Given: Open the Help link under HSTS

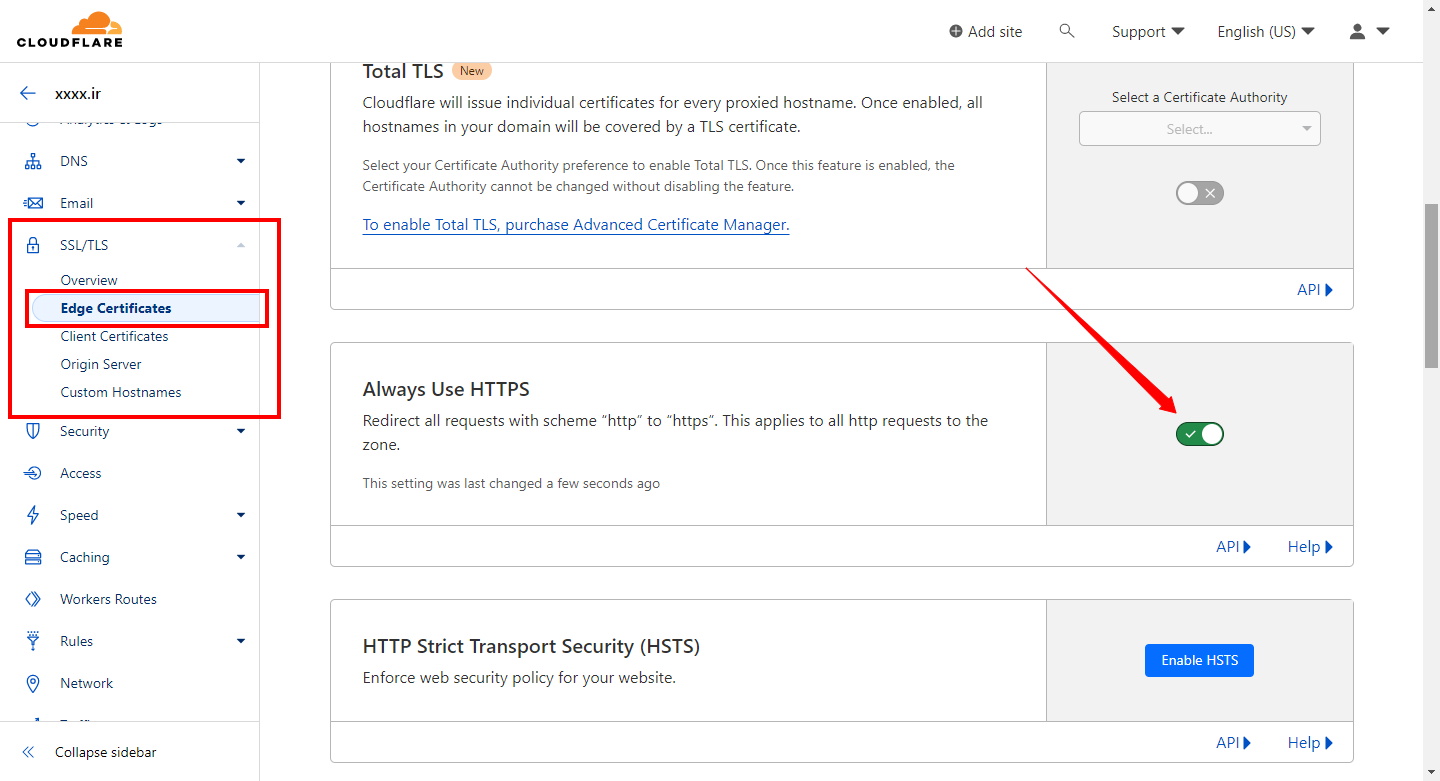Looking at the screenshot, I should (1311, 743).
